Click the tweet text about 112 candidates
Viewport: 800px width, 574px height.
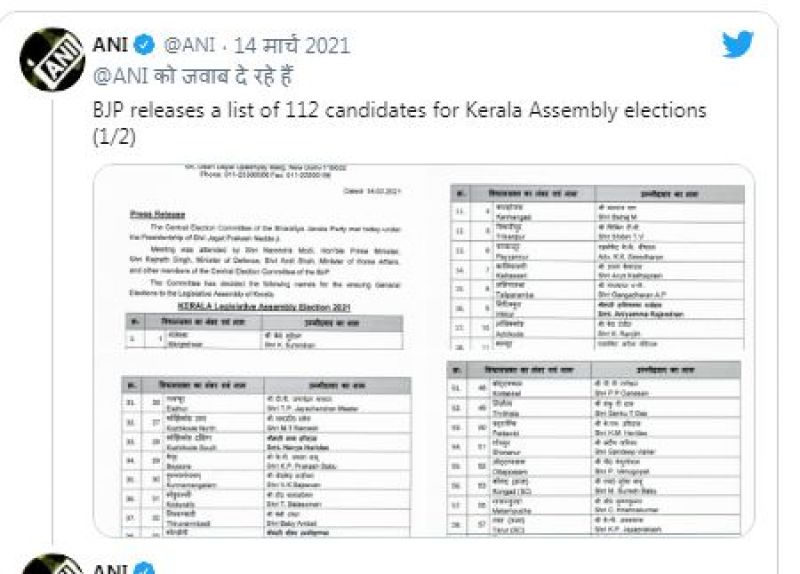coord(390,108)
